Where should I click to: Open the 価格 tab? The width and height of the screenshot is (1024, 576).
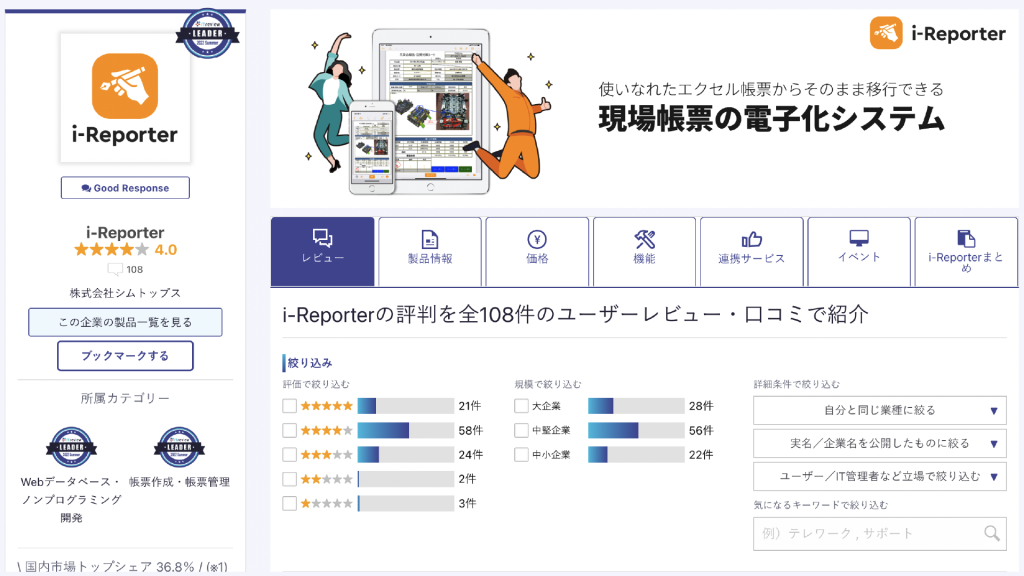point(537,251)
